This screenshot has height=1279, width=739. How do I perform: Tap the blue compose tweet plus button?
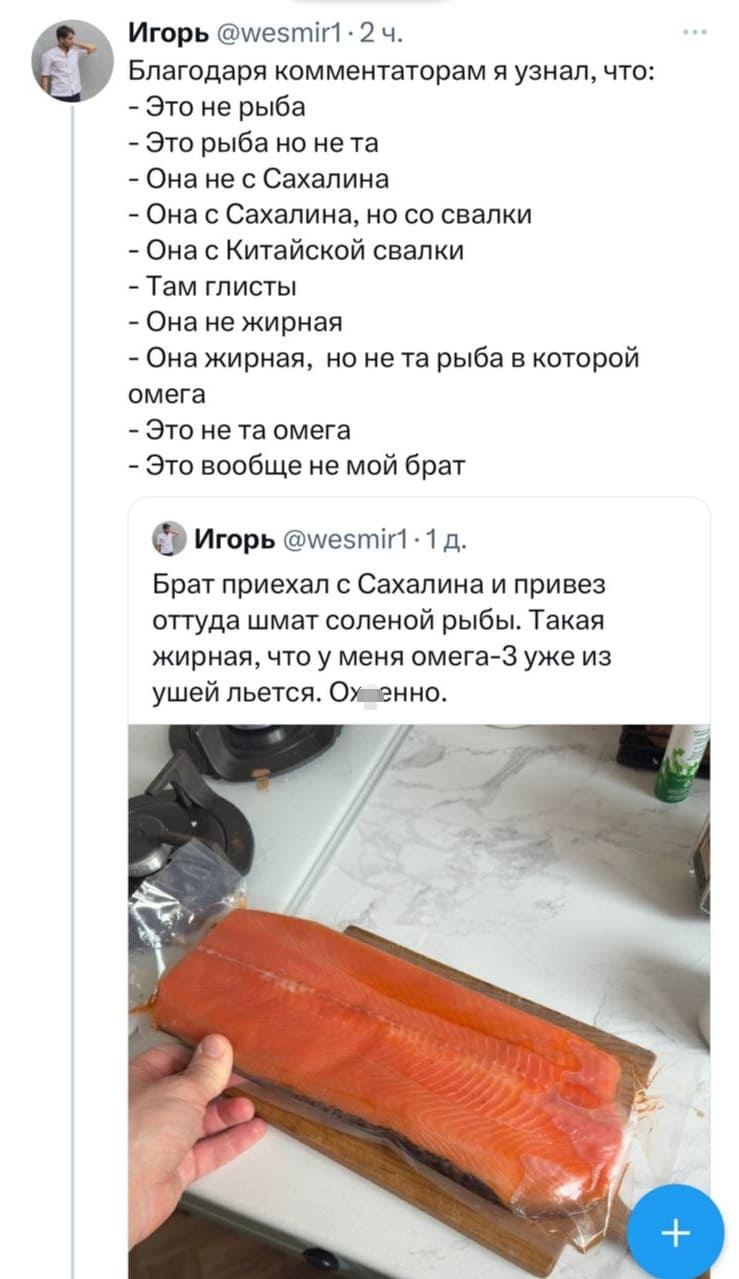coord(675,1233)
